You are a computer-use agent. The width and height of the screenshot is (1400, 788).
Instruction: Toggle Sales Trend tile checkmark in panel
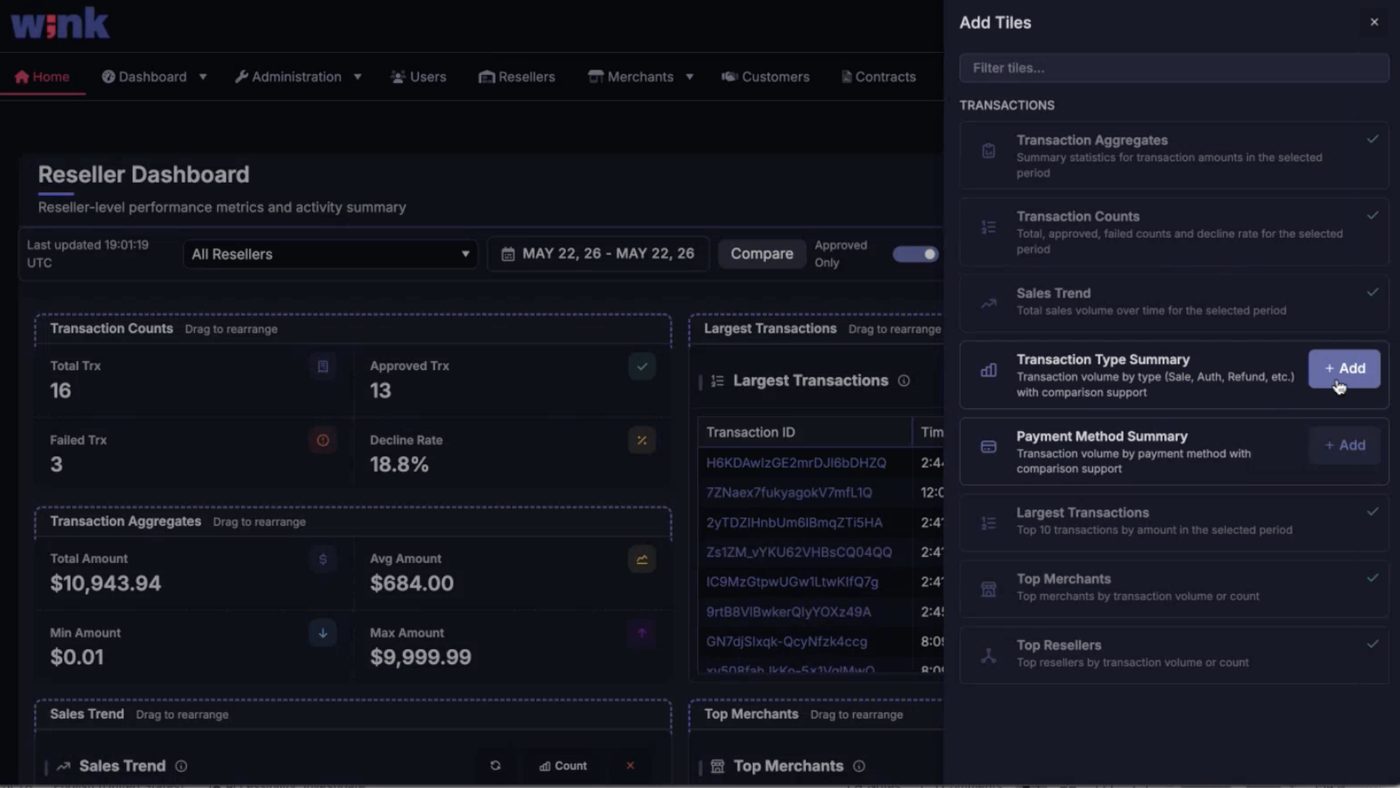click(x=1373, y=292)
